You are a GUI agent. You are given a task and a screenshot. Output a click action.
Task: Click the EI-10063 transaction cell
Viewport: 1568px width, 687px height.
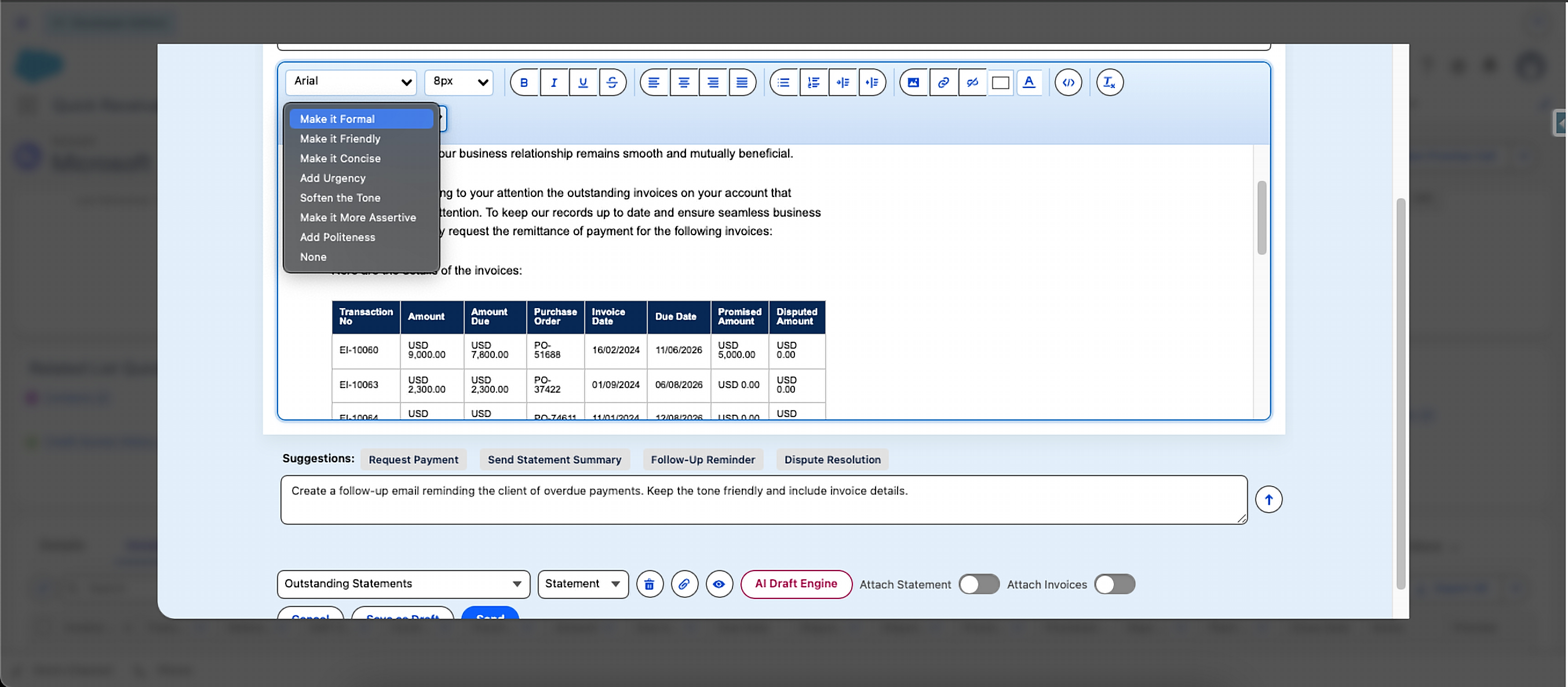click(366, 385)
